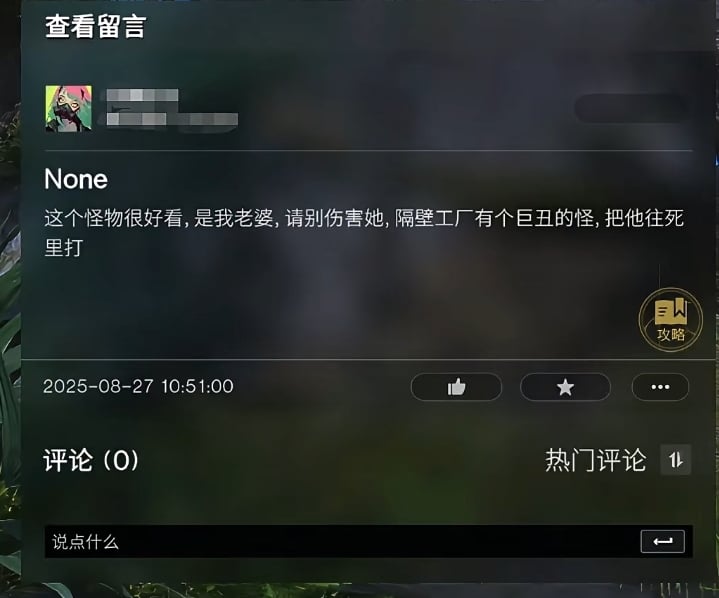Screen dimensions: 719x598
Task: Click the horizontal divider under the poster info
Action: (x=369, y=150)
